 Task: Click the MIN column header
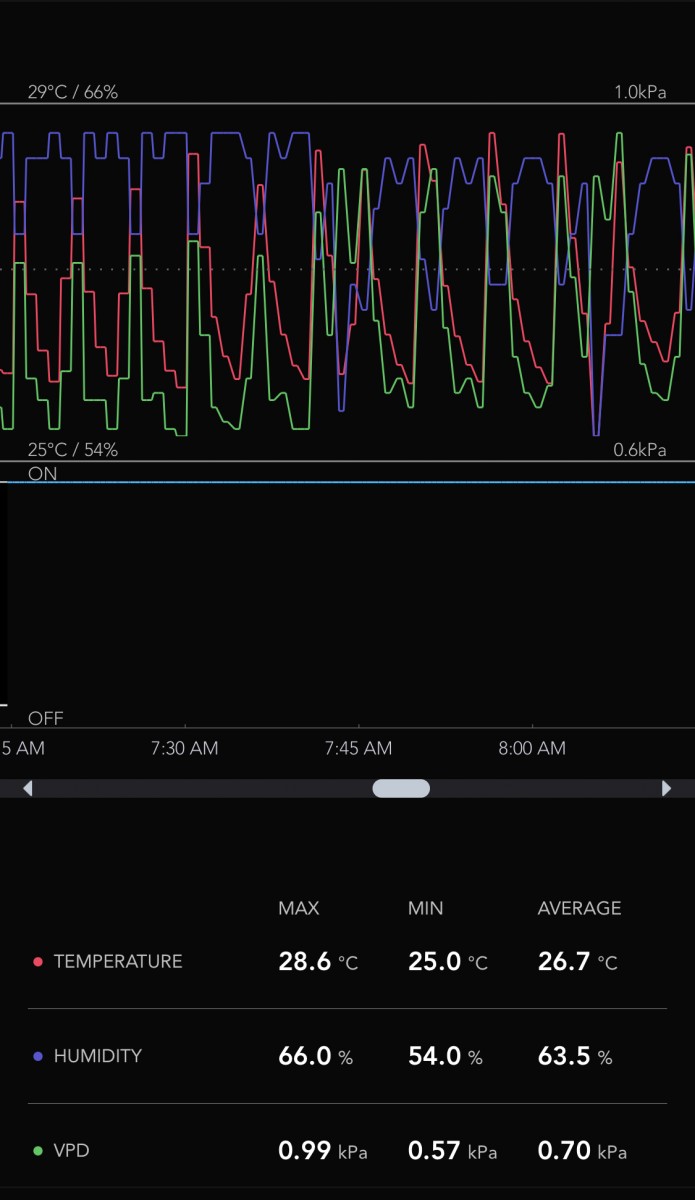tap(425, 908)
